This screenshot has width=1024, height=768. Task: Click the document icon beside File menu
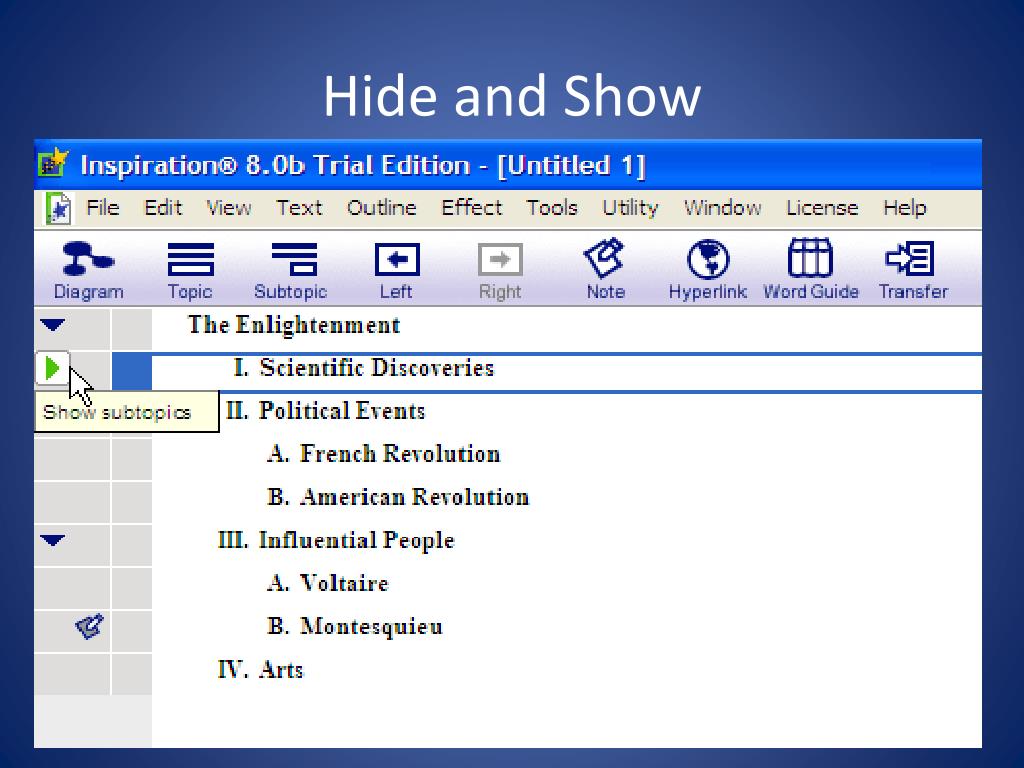pos(59,208)
